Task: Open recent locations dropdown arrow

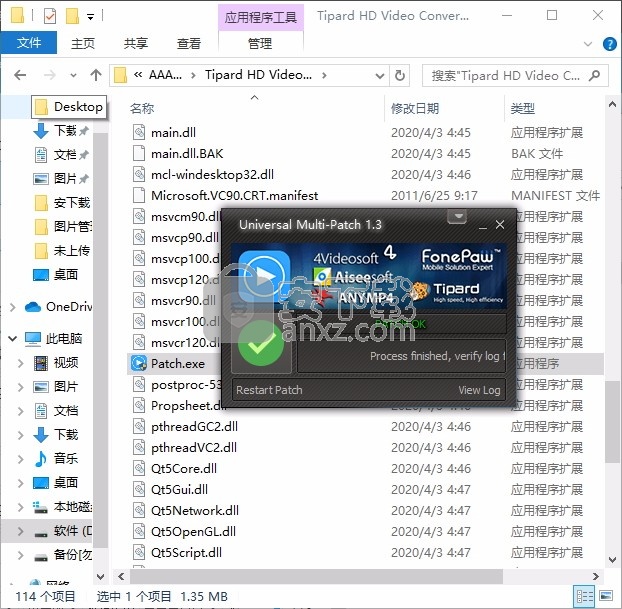Action: tap(73, 75)
